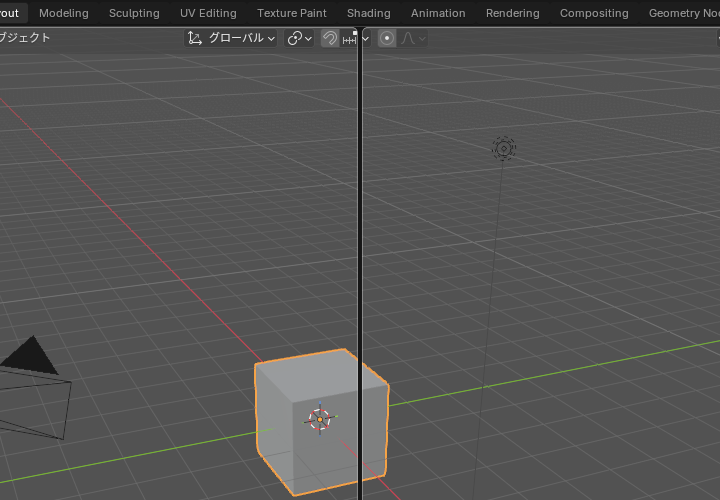Open the pivot point dropdown

299,38
